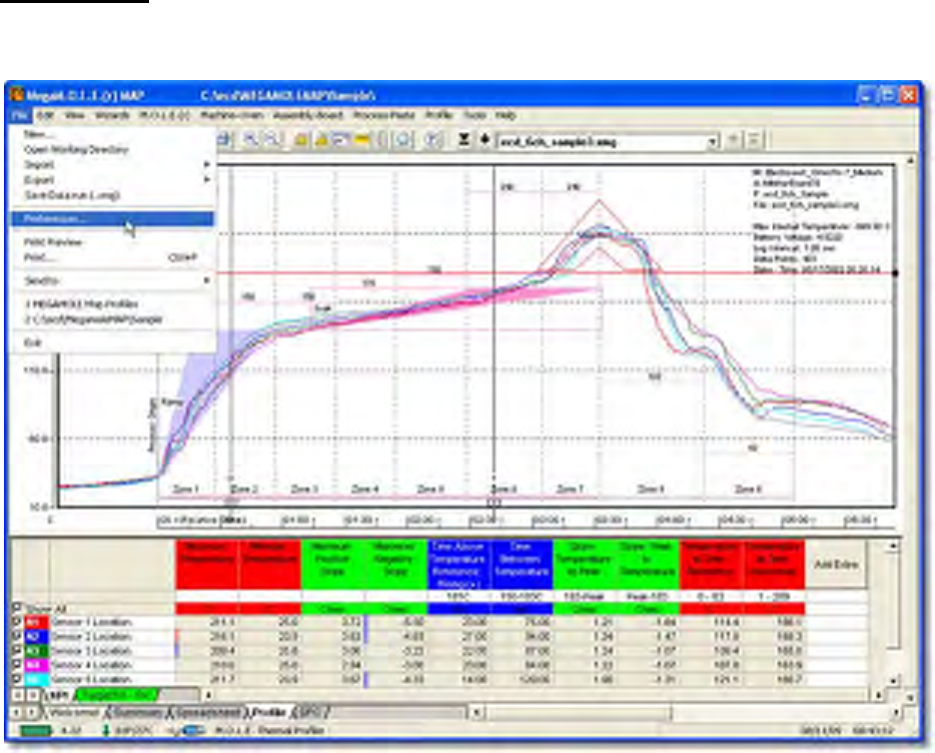The height and width of the screenshot is (753, 935).
Task: Click the yellow bar toolbar icon
Action: click(x=361, y=140)
